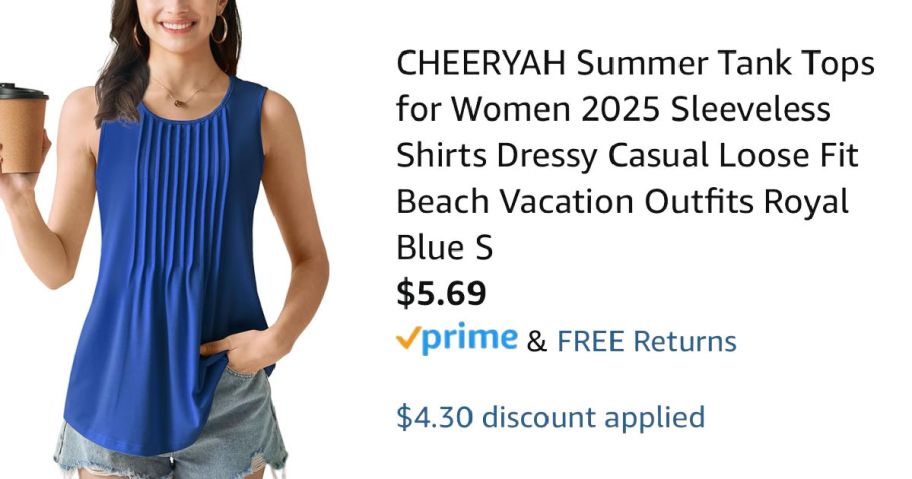The image size is (912, 479).
Task: Click the $4.30 discount applied text
Action: pos(551,417)
